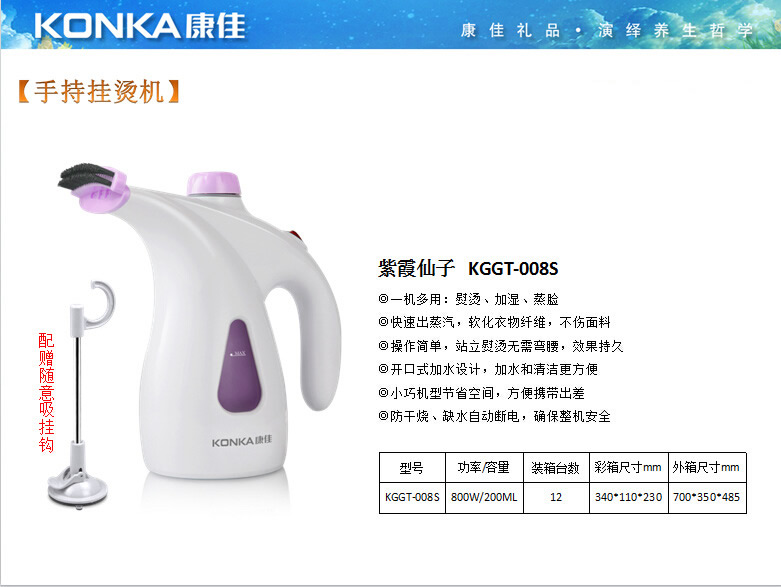Click the KONKA logo printed on steamer body

[x=242, y=442]
